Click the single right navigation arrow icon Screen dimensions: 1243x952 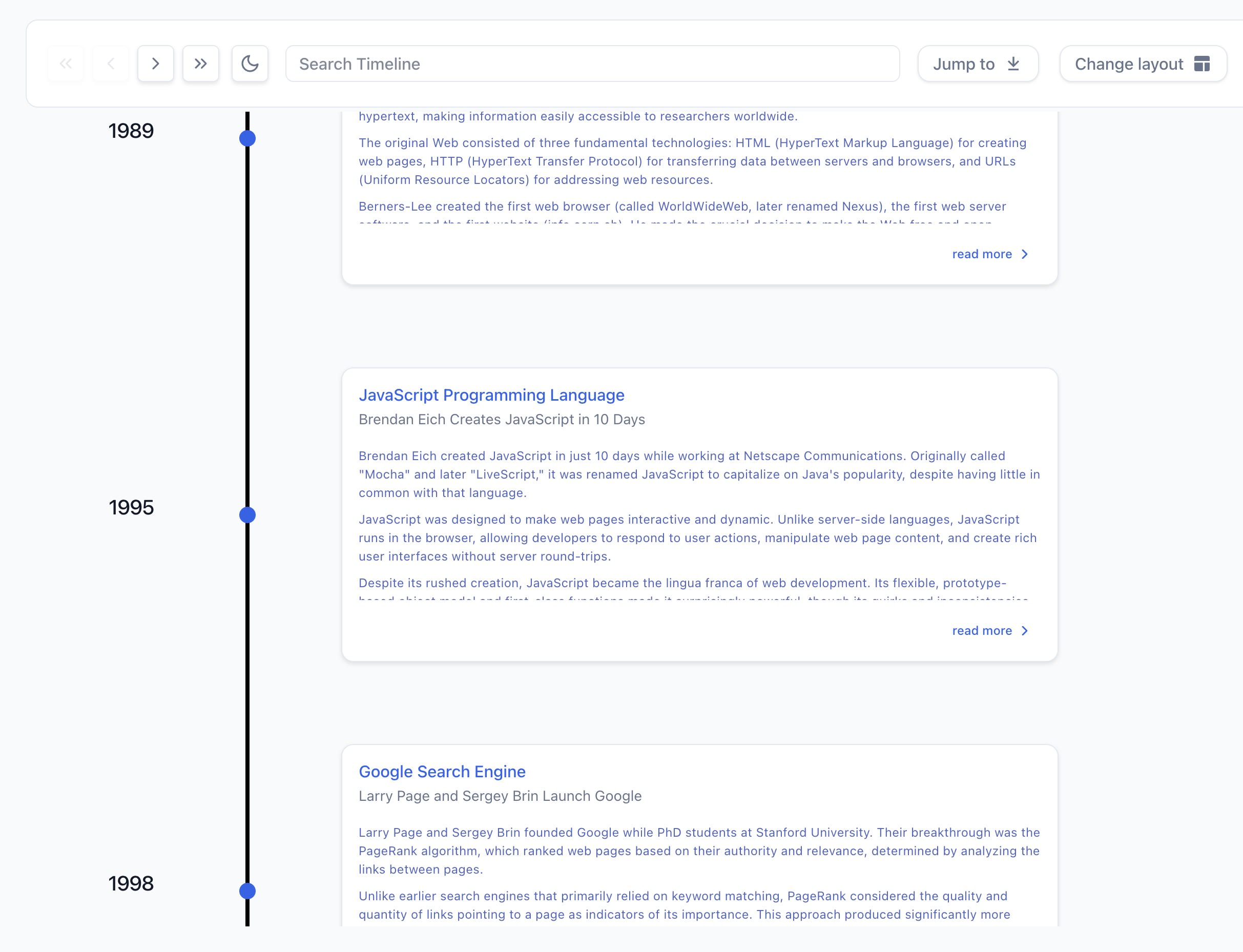(x=155, y=64)
